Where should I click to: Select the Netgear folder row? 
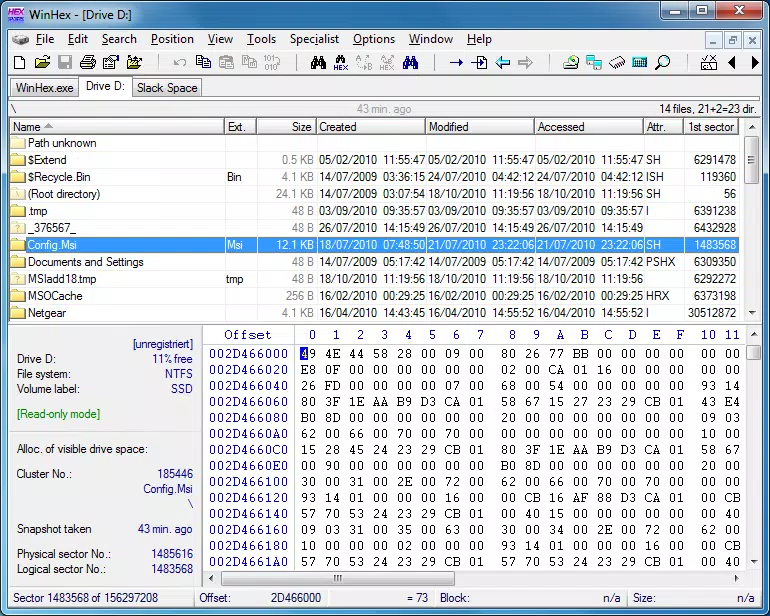click(374, 313)
